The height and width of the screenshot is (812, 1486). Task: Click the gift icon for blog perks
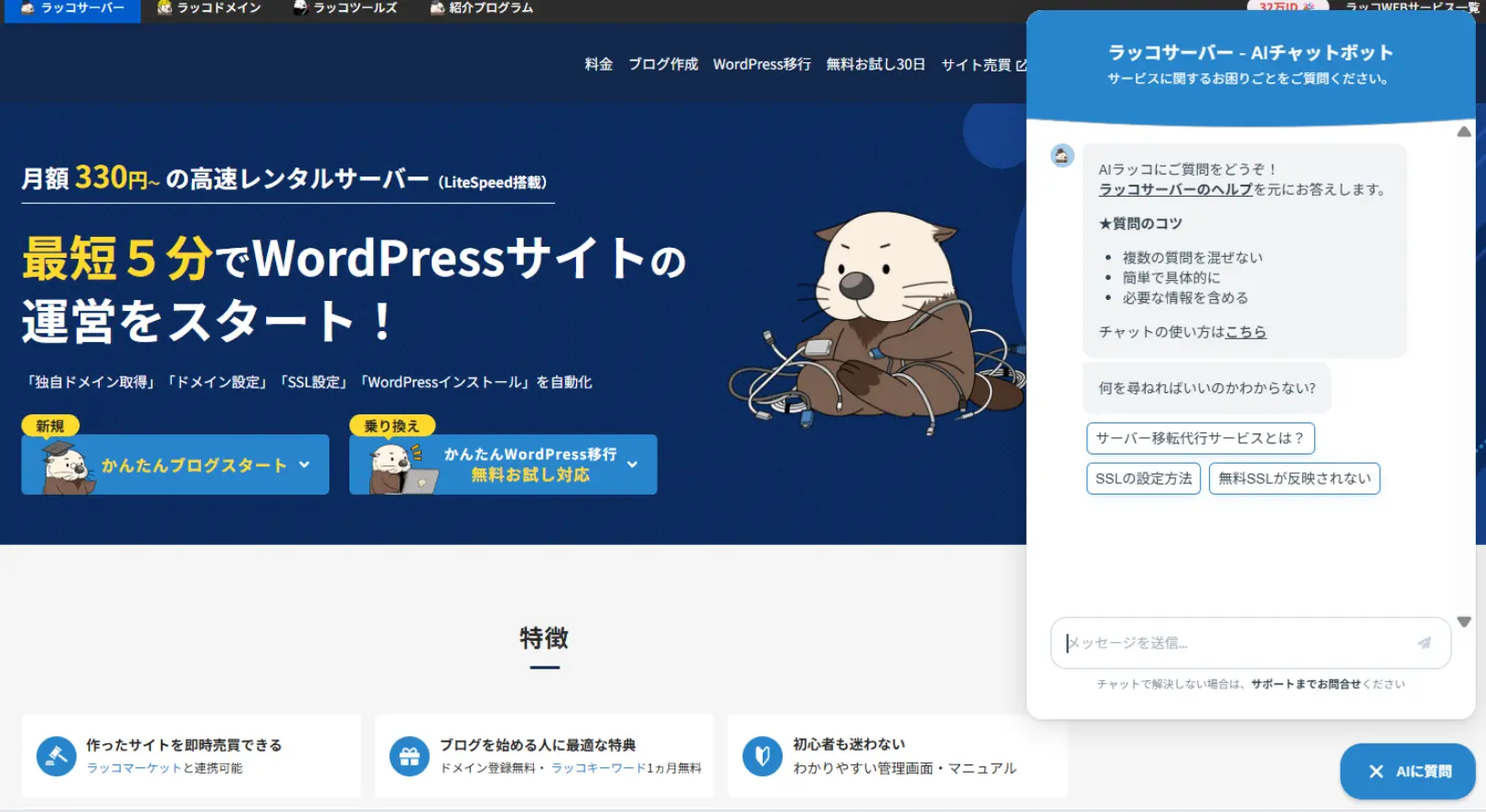click(409, 756)
